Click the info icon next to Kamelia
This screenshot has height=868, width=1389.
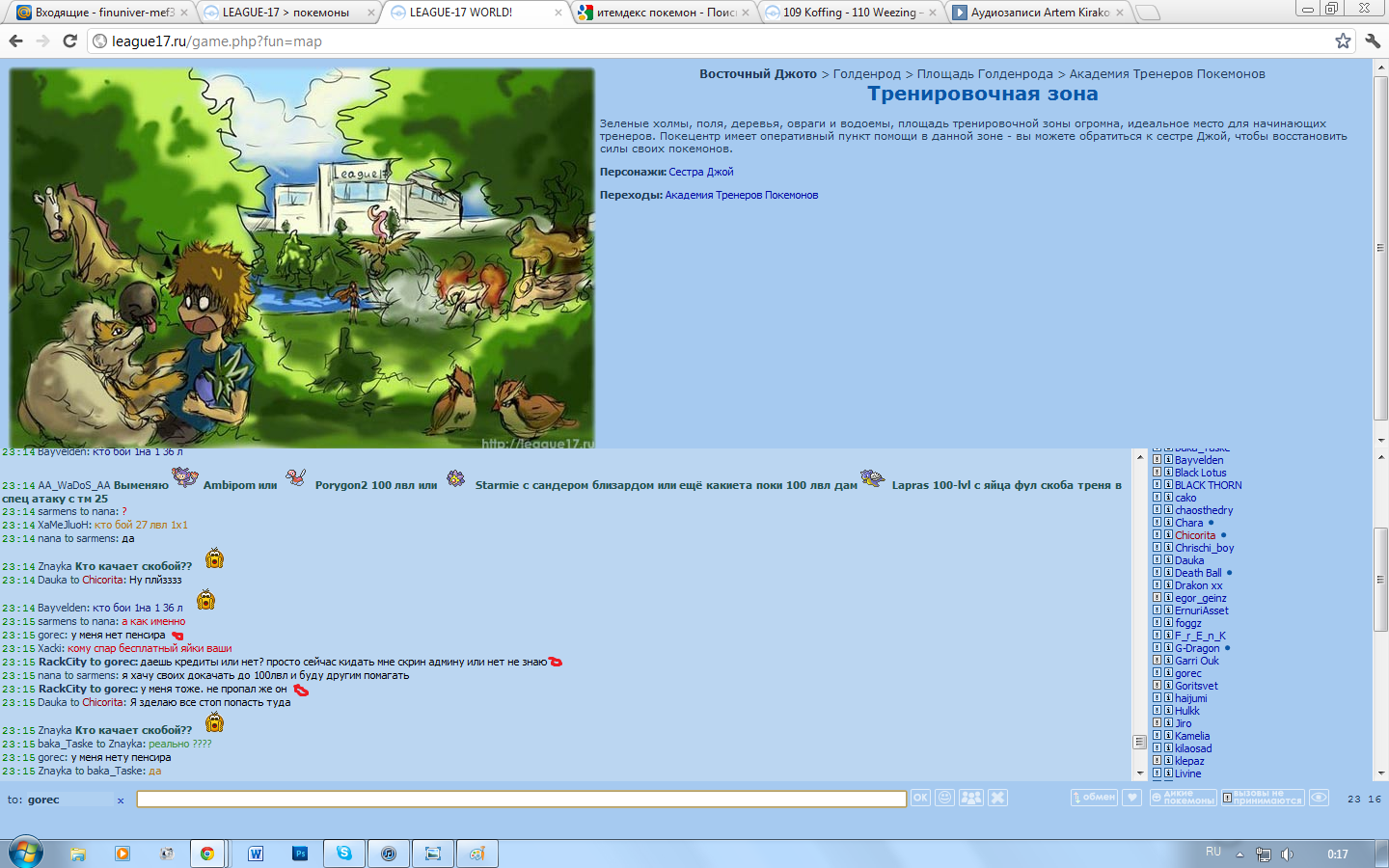(1168, 736)
